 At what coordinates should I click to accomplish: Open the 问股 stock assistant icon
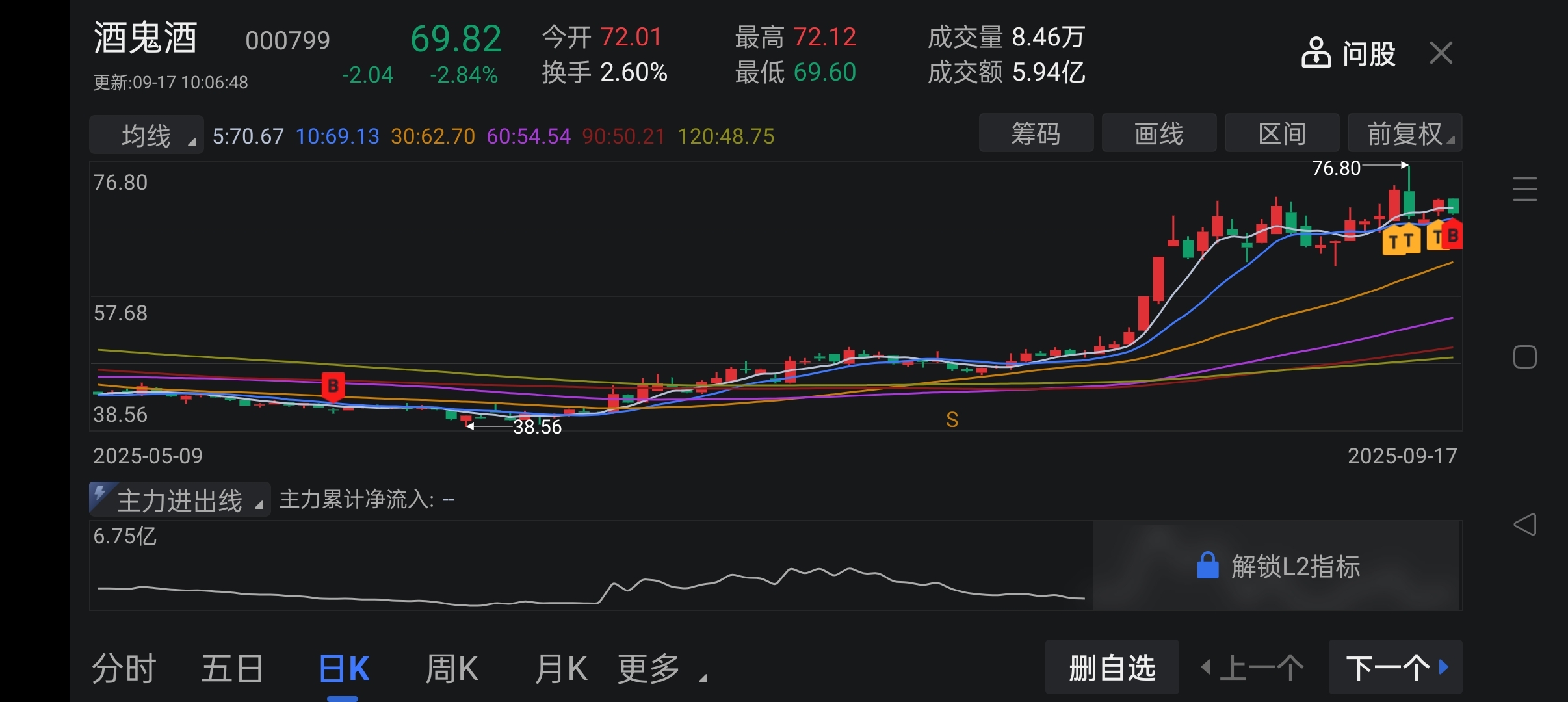pyautogui.click(x=1316, y=53)
